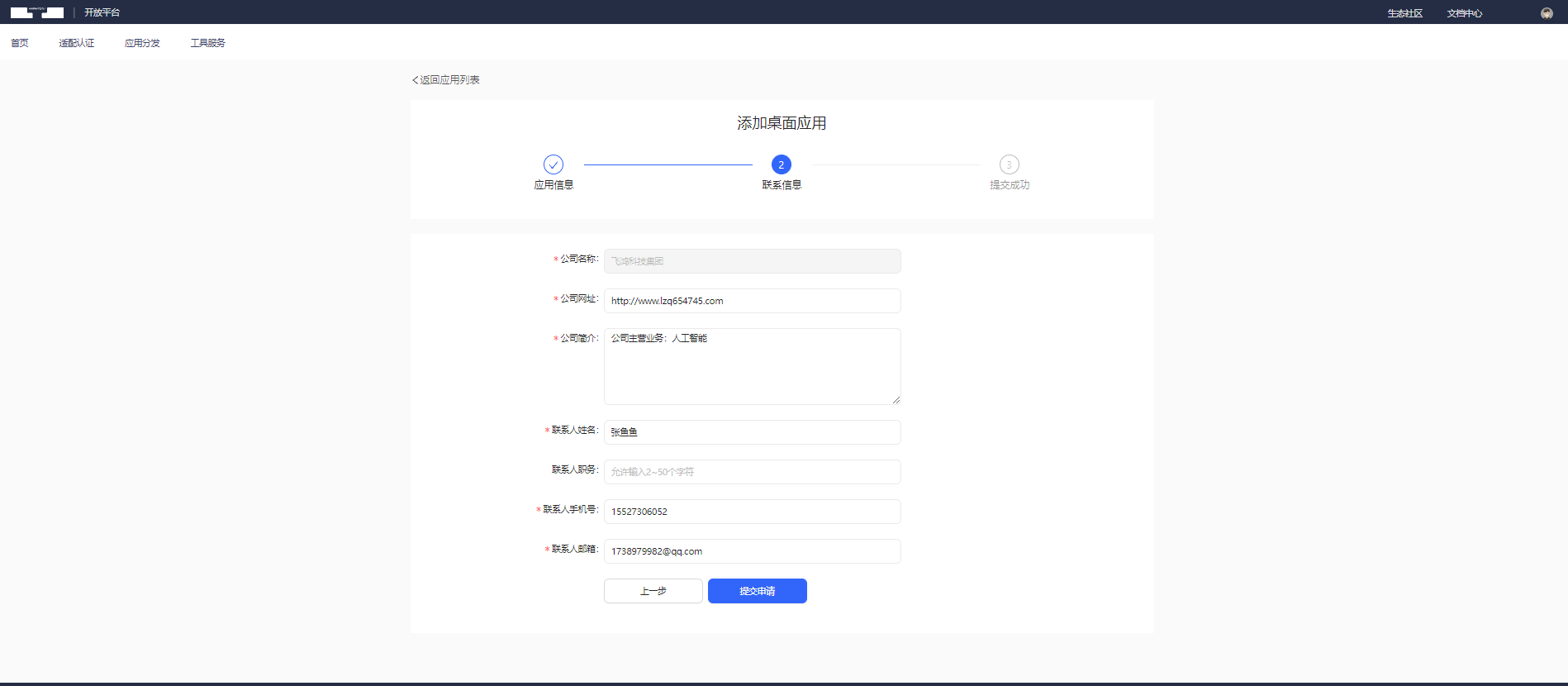The image size is (1568, 686).
Task: Click the completed step checkmark icon
Action: click(x=554, y=164)
